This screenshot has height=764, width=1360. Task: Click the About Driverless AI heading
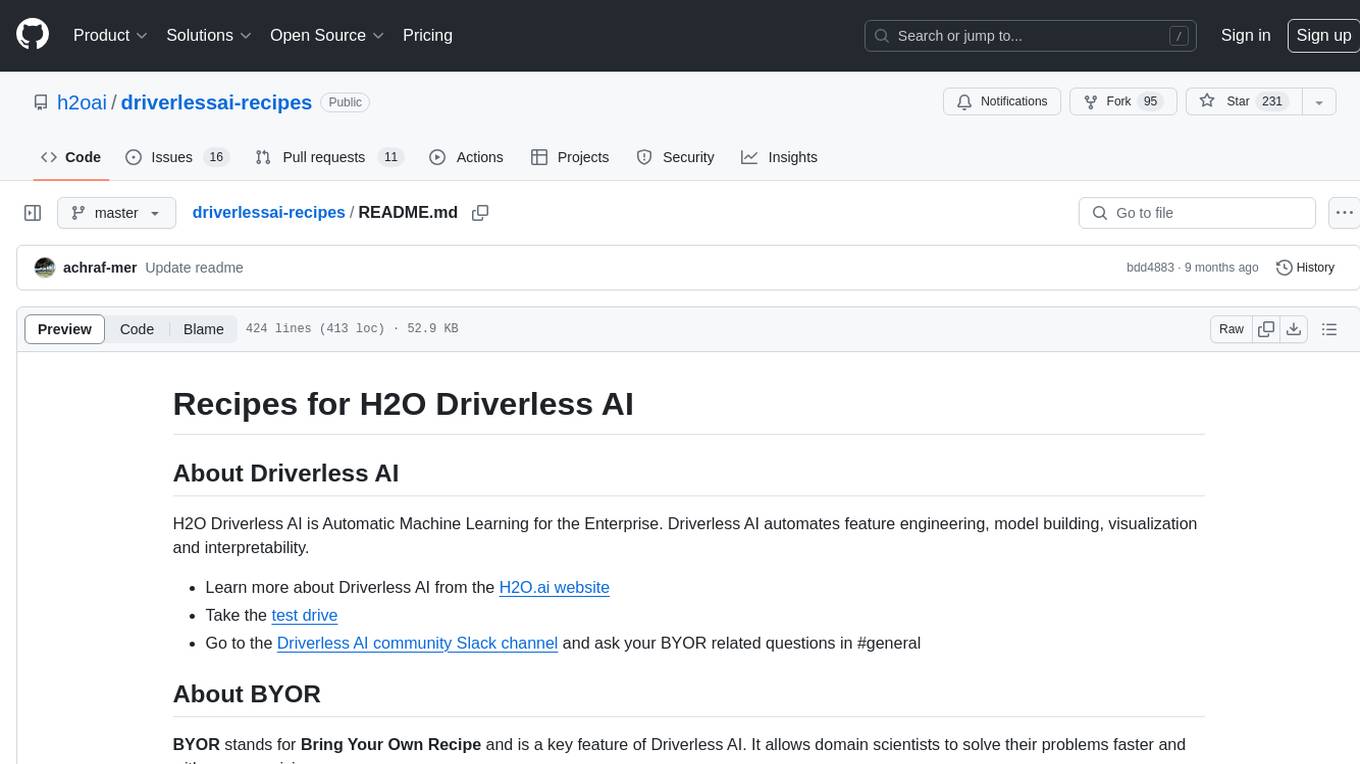(x=286, y=473)
